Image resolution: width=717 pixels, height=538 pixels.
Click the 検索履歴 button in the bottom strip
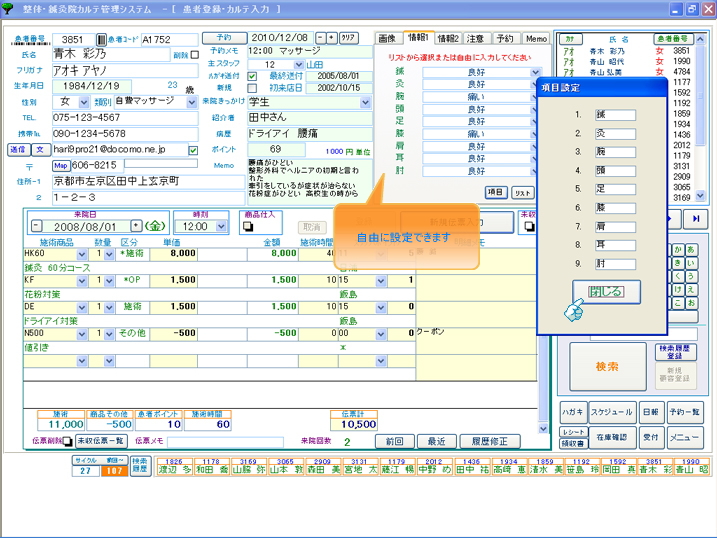[x=140, y=465]
